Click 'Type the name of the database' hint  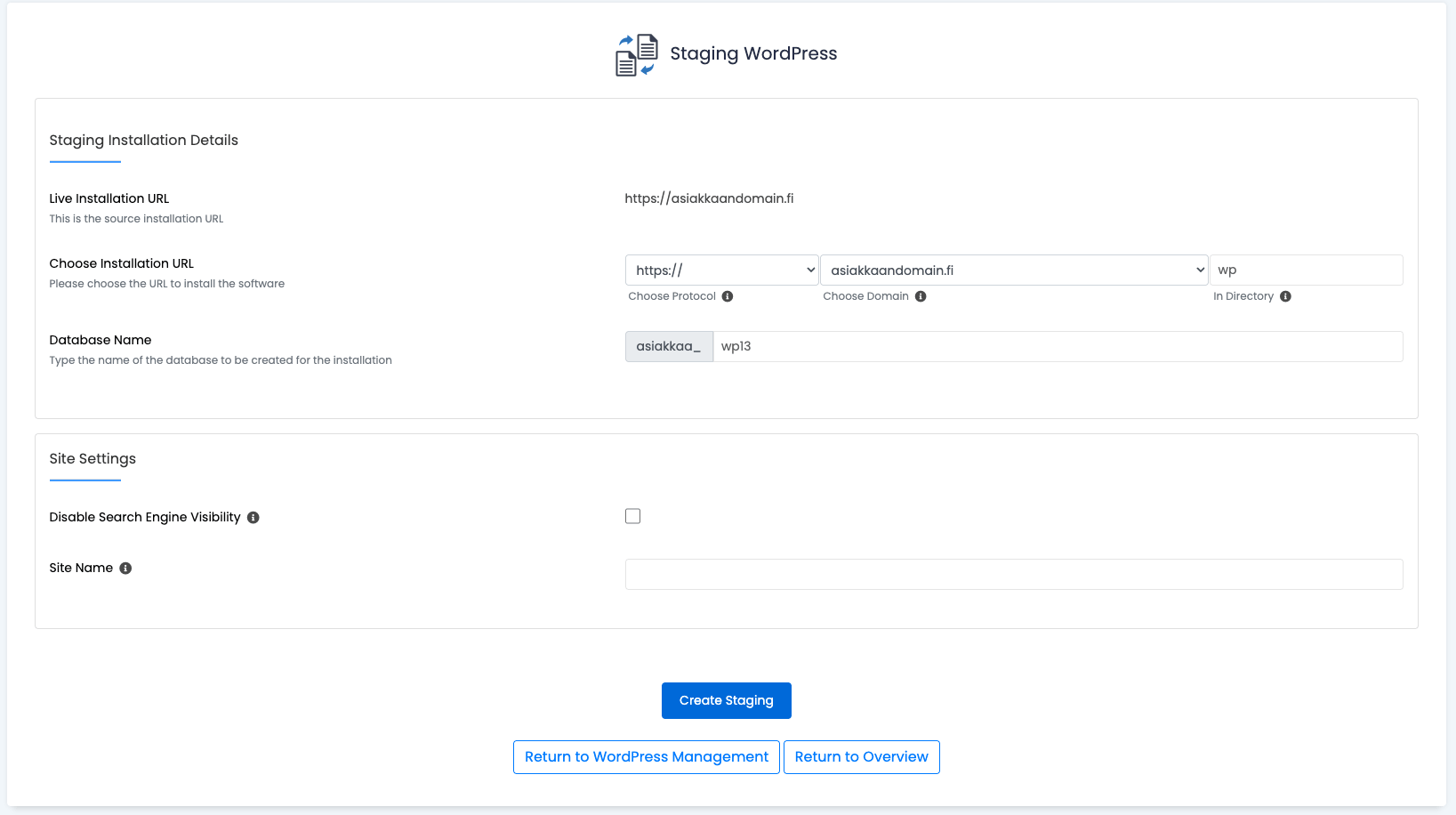pyautogui.click(x=221, y=360)
